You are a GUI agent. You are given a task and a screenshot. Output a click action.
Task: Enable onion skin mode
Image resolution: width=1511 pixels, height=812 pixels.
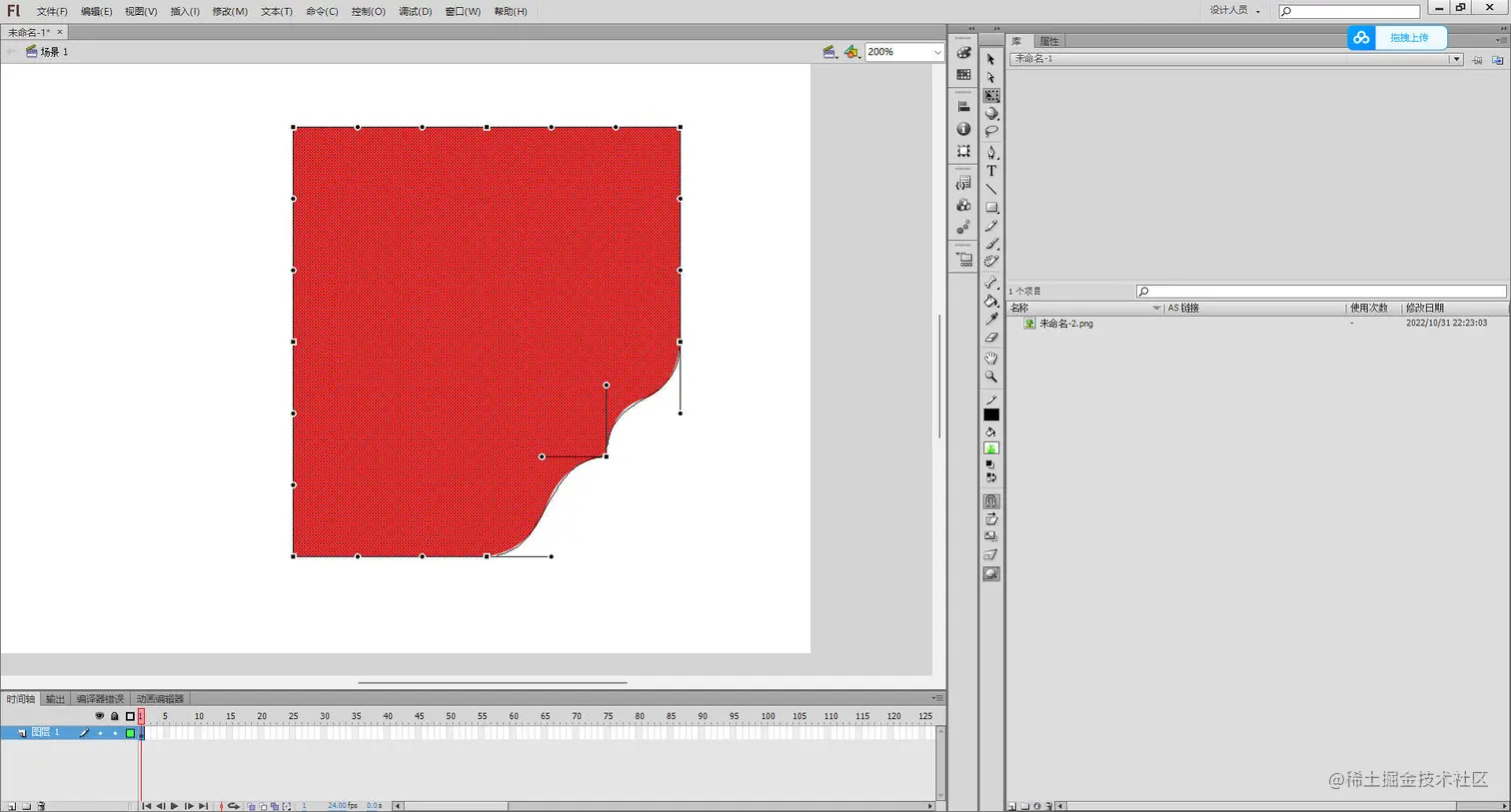click(x=251, y=805)
